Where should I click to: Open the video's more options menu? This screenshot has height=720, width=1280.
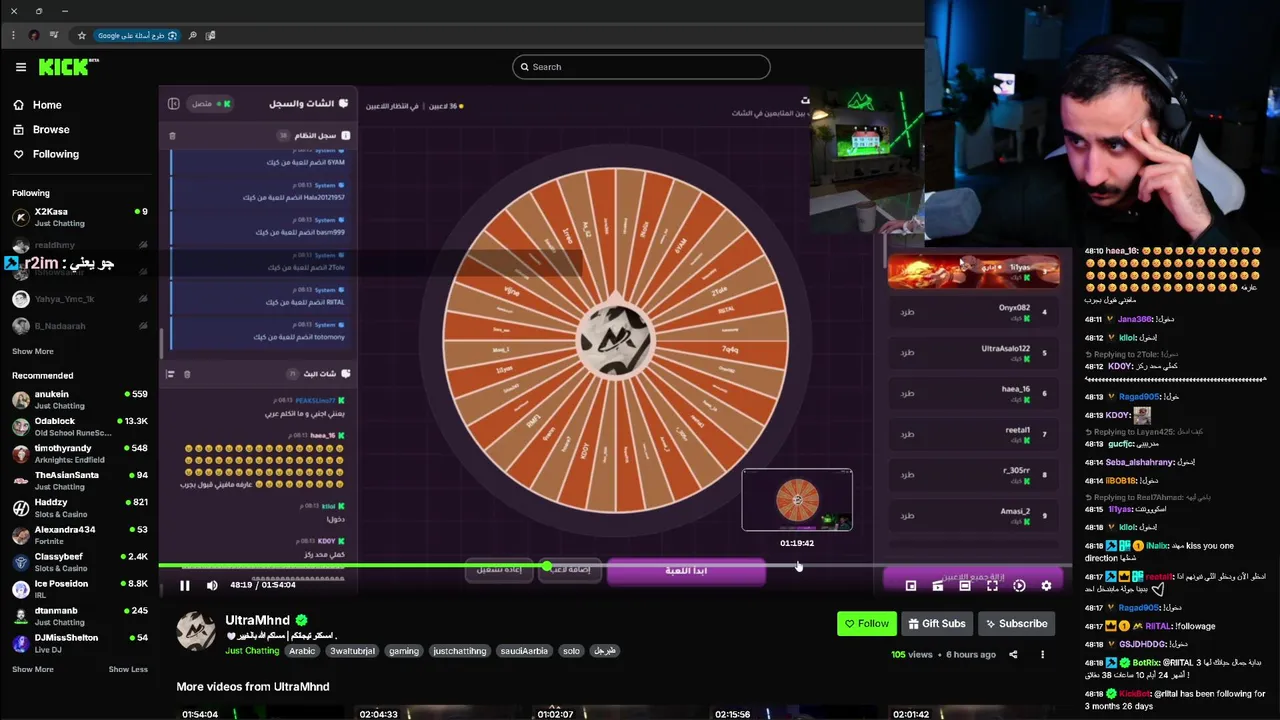(x=1042, y=655)
